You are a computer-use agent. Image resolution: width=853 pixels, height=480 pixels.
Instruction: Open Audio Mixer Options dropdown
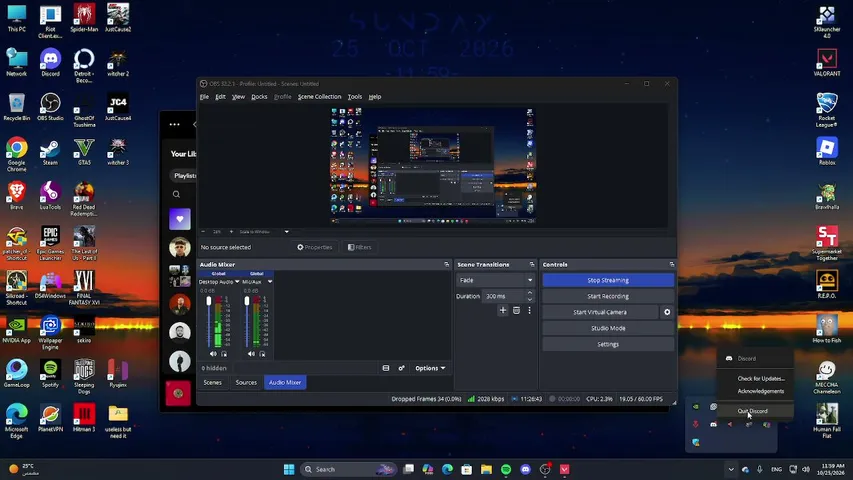coord(430,368)
